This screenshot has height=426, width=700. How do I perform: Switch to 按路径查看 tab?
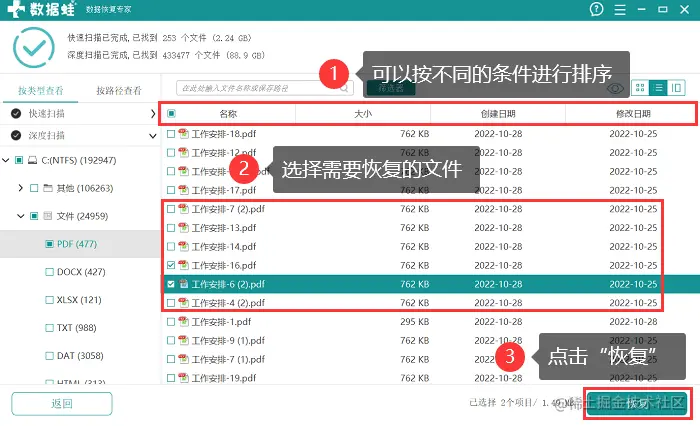click(119, 91)
